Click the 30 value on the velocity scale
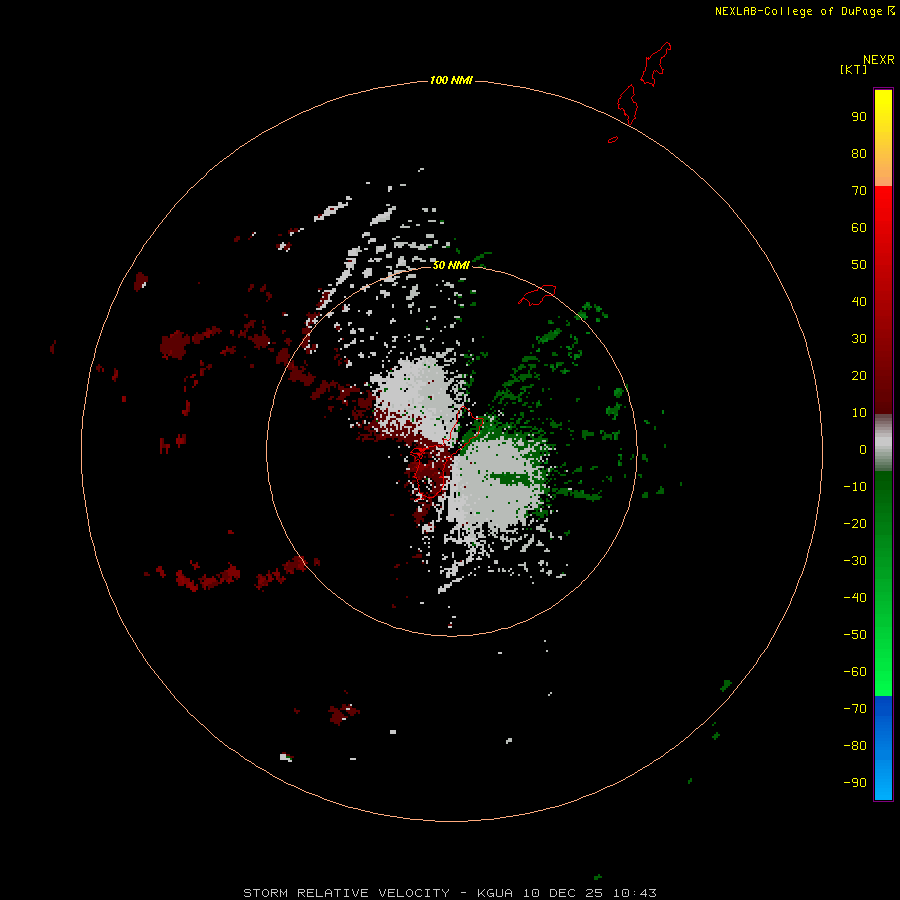 (859, 339)
